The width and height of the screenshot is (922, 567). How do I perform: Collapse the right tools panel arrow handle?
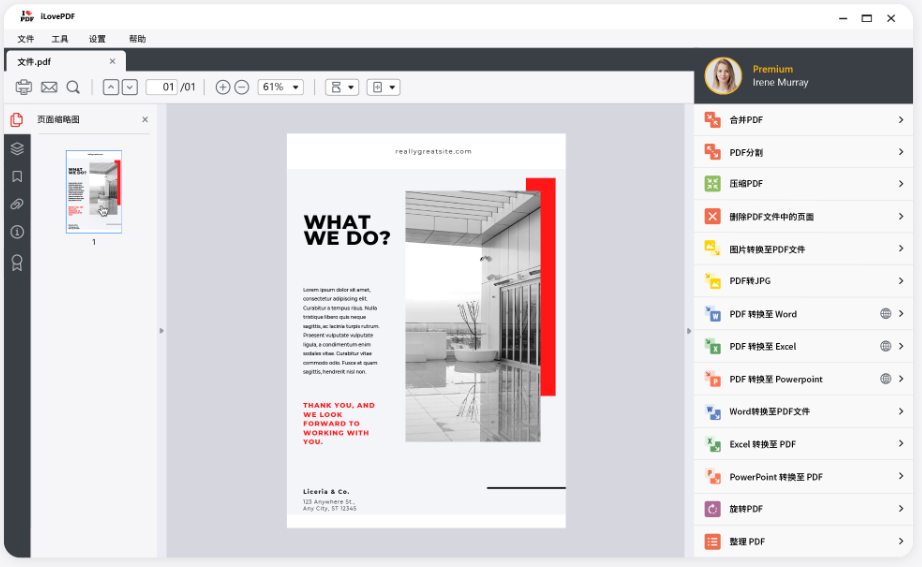[689, 331]
